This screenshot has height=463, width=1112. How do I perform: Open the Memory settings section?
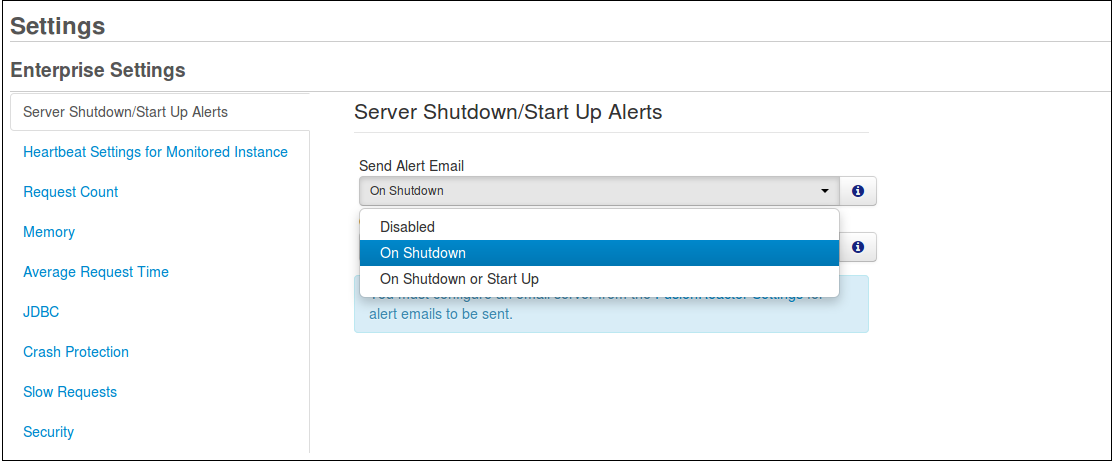pyautogui.click(x=49, y=232)
